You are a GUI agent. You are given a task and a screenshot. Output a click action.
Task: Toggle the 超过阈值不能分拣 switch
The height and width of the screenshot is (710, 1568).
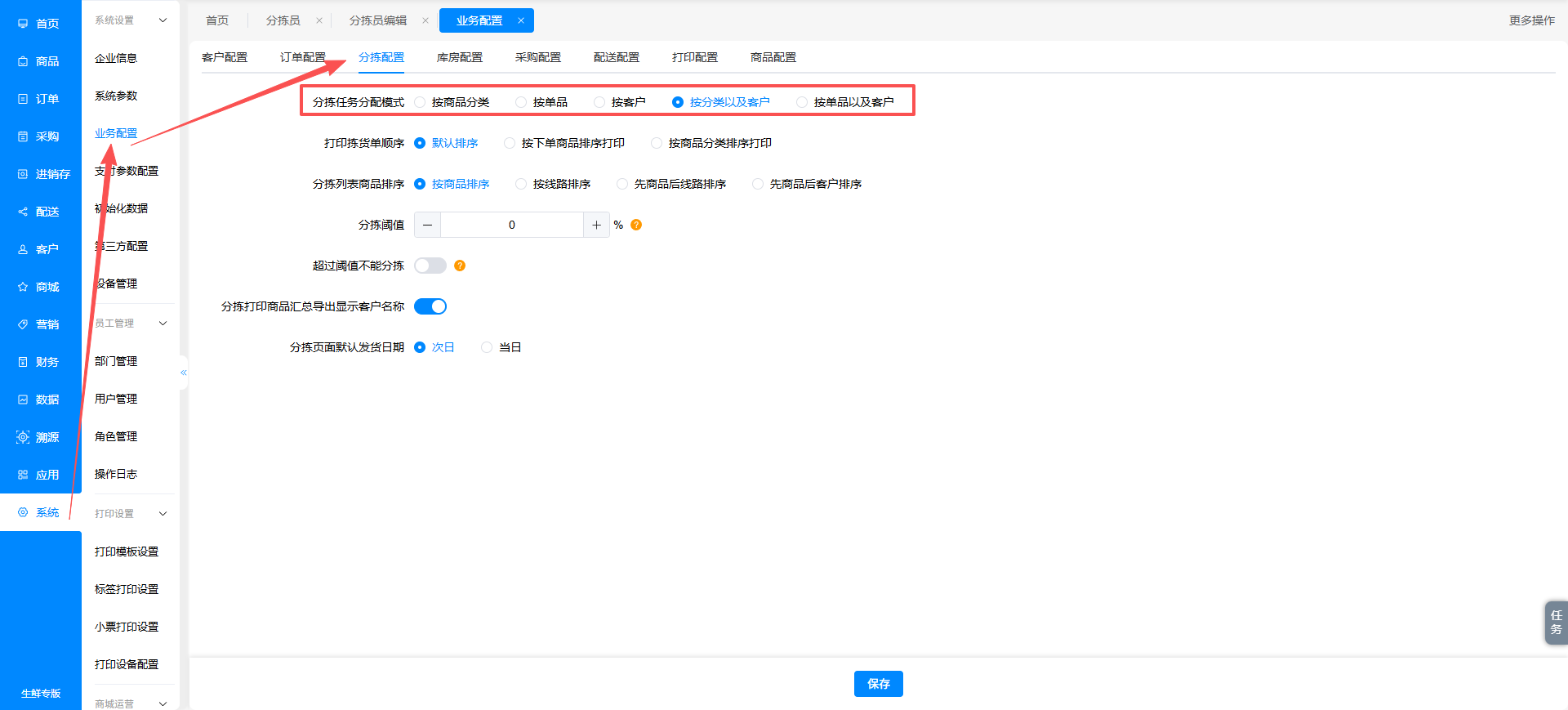(430, 266)
